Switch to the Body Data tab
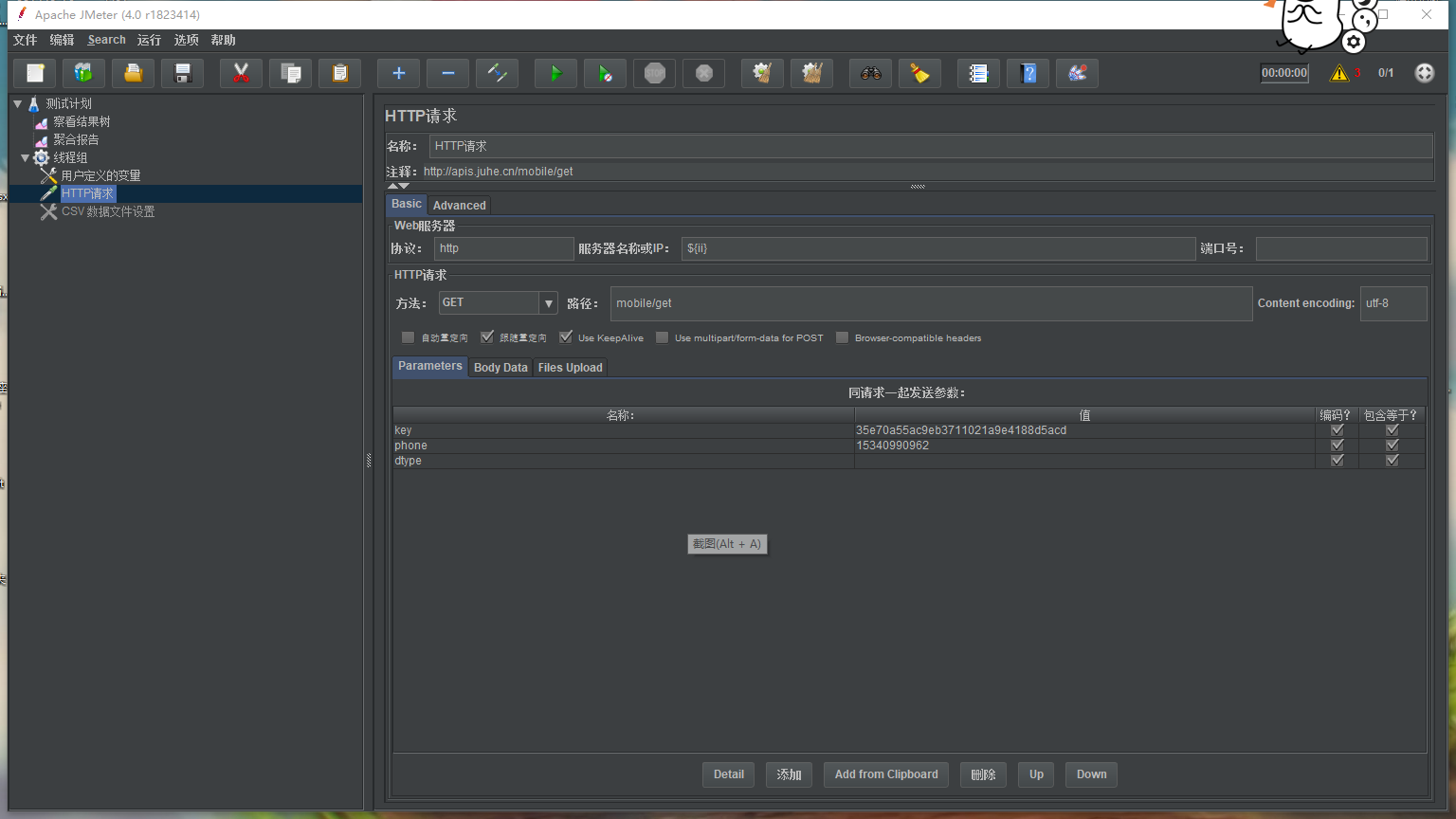The image size is (1456, 819). coord(500,368)
